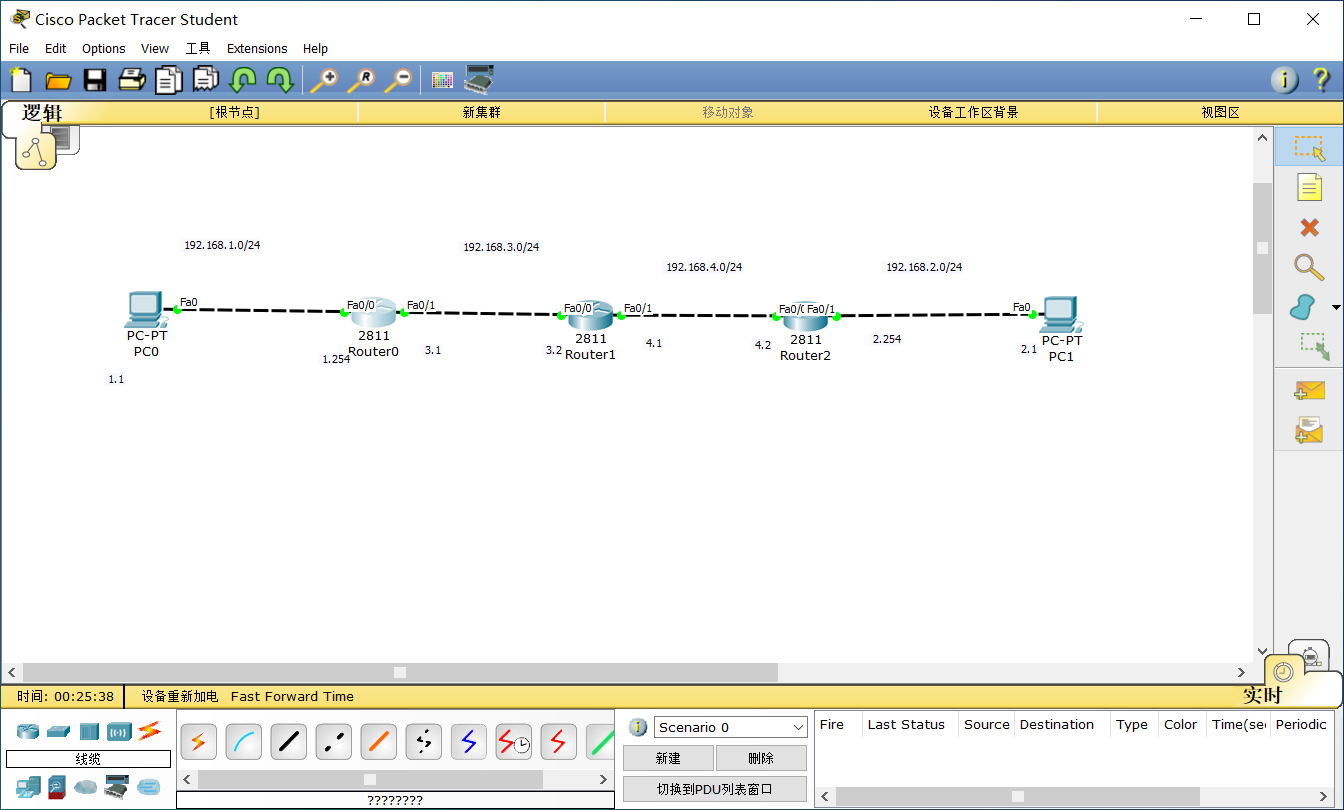Select the Connections lightning category
The height and width of the screenshot is (810, 1344).
click(x=150, y=730)
